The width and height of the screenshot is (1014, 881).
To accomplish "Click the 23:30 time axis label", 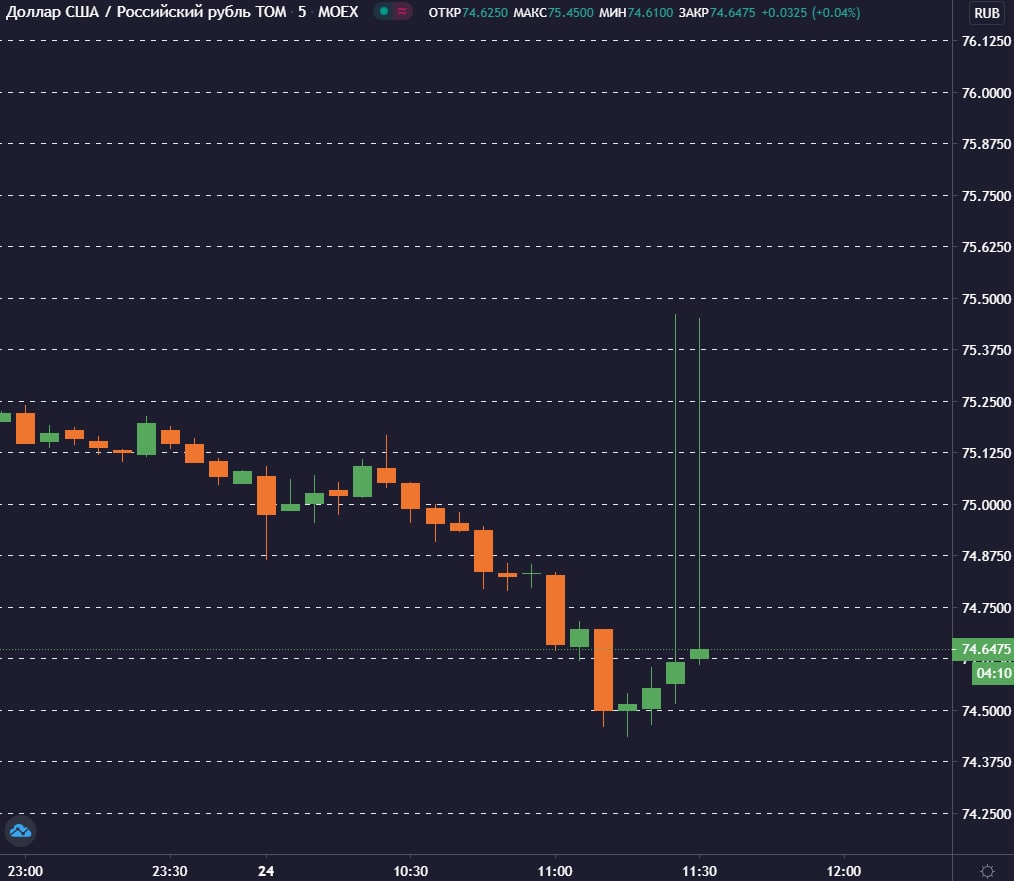I will tap(169, 871).
